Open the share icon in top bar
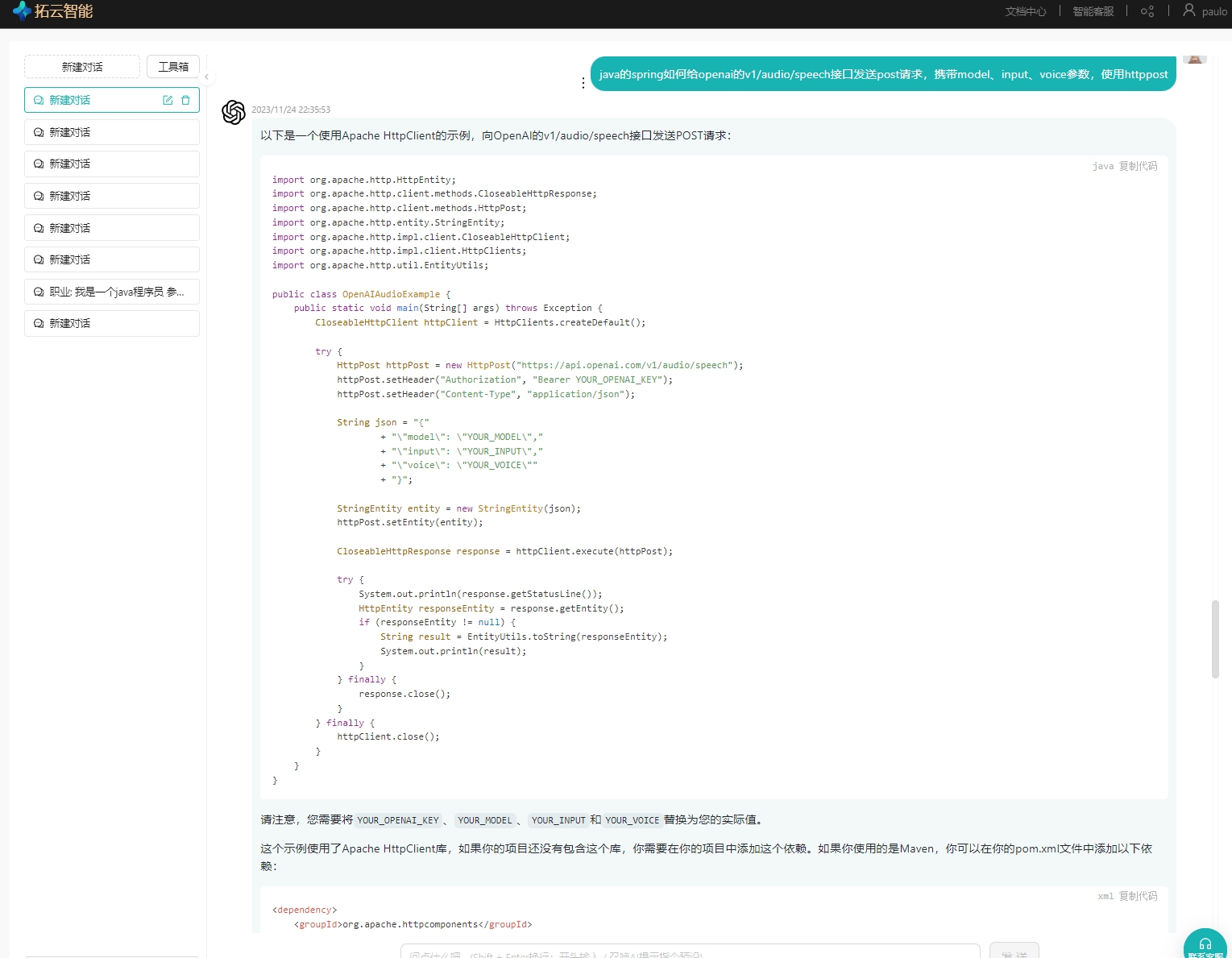This screenshot has width=1232, height=958. 1147,11
